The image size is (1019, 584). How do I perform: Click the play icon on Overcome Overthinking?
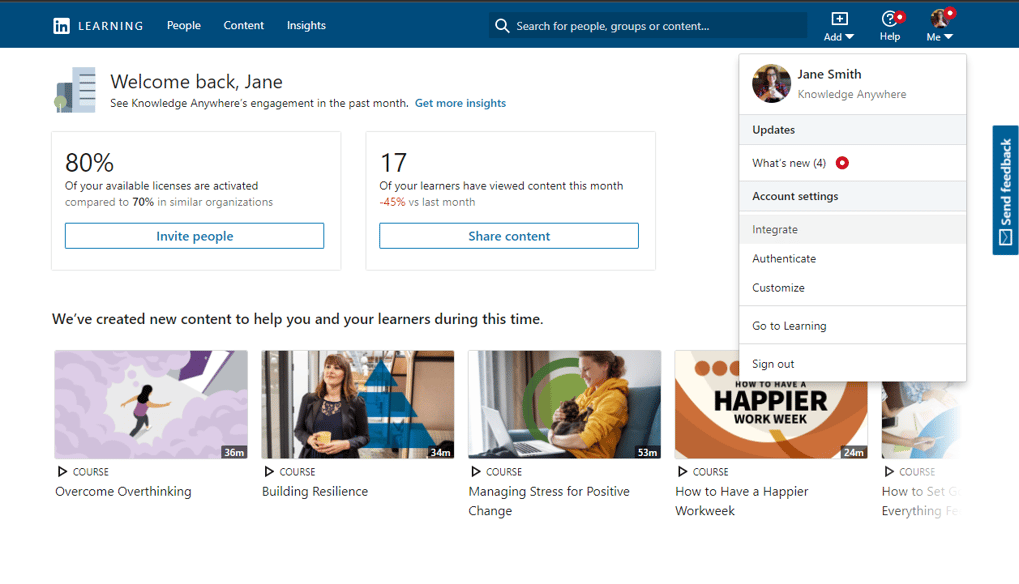pos(61,471)
